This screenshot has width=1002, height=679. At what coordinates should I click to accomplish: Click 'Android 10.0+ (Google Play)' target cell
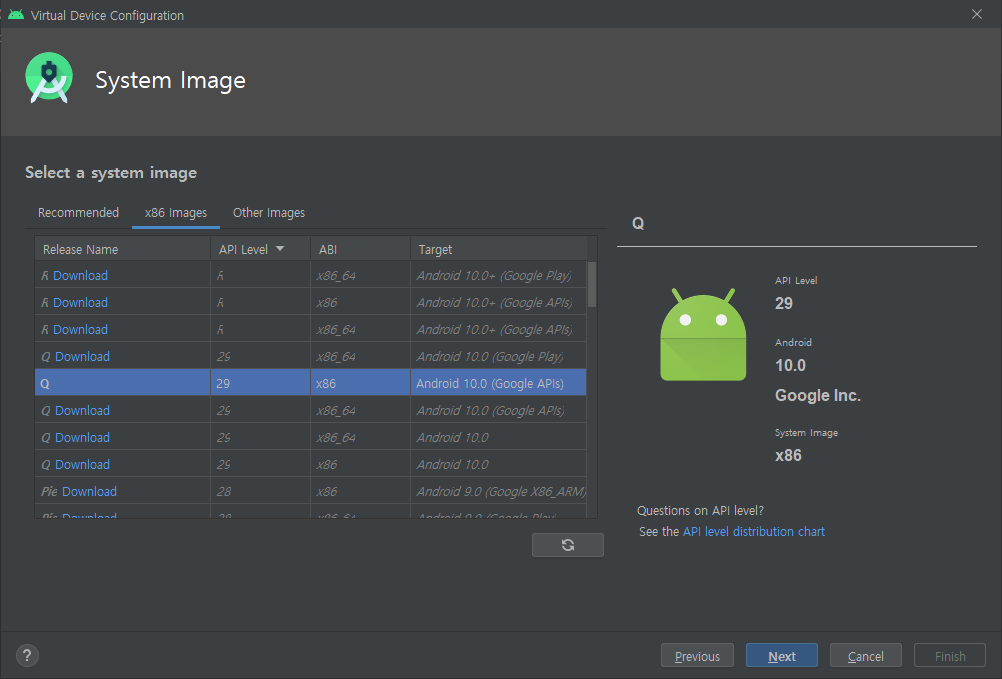pos(498,275)
